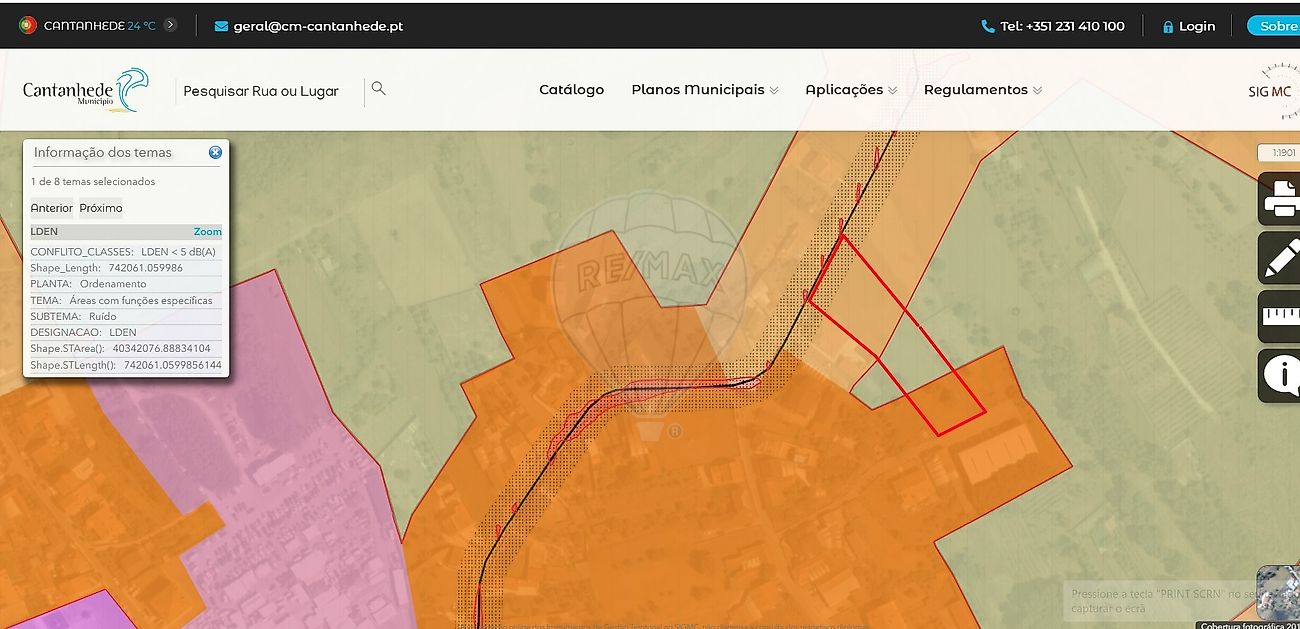Activate the ruler measurement tool
The image size is (1300, 629).
1281,316
